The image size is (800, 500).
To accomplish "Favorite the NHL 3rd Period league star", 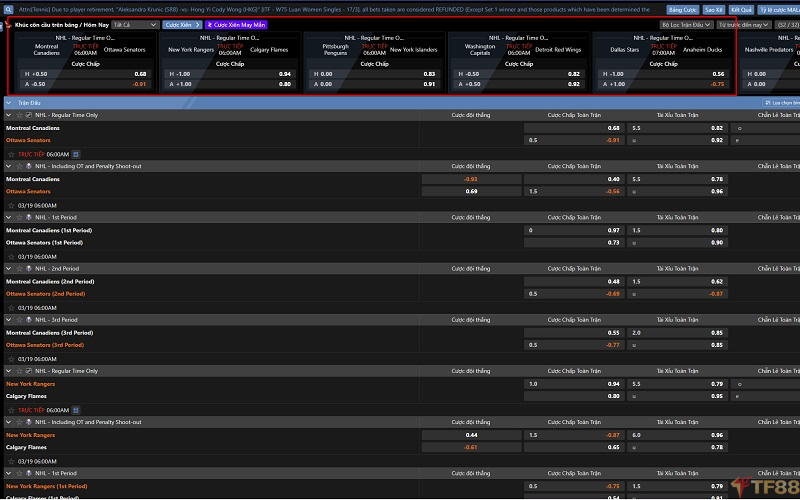I will click(19, 320).
